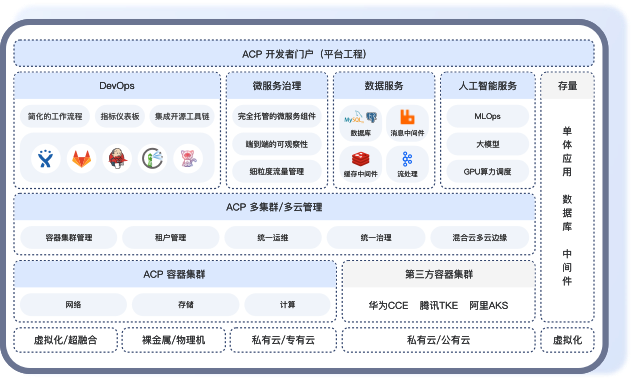Click the 缓存中间件 caption
The width and height of the screenshot is (634, 380).
[x=361, y=174]
